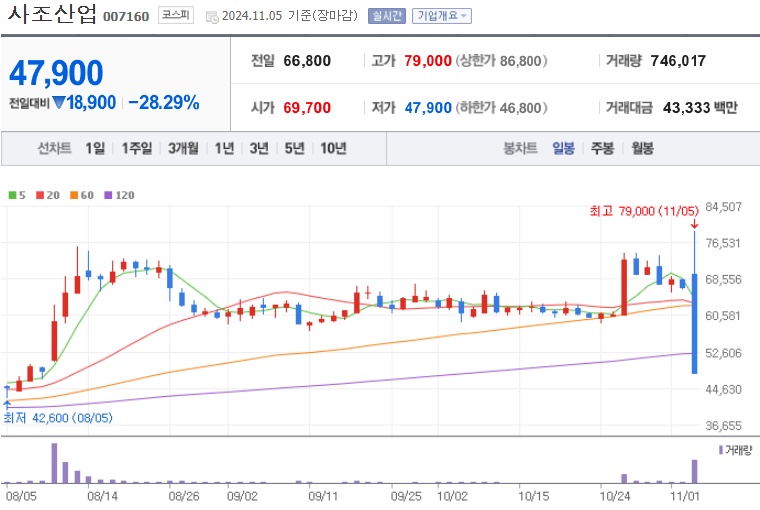The width and height of the screenshot is (760, 510).
Task: Select the 3개월 line chart period
Action: tap(183, 148)
